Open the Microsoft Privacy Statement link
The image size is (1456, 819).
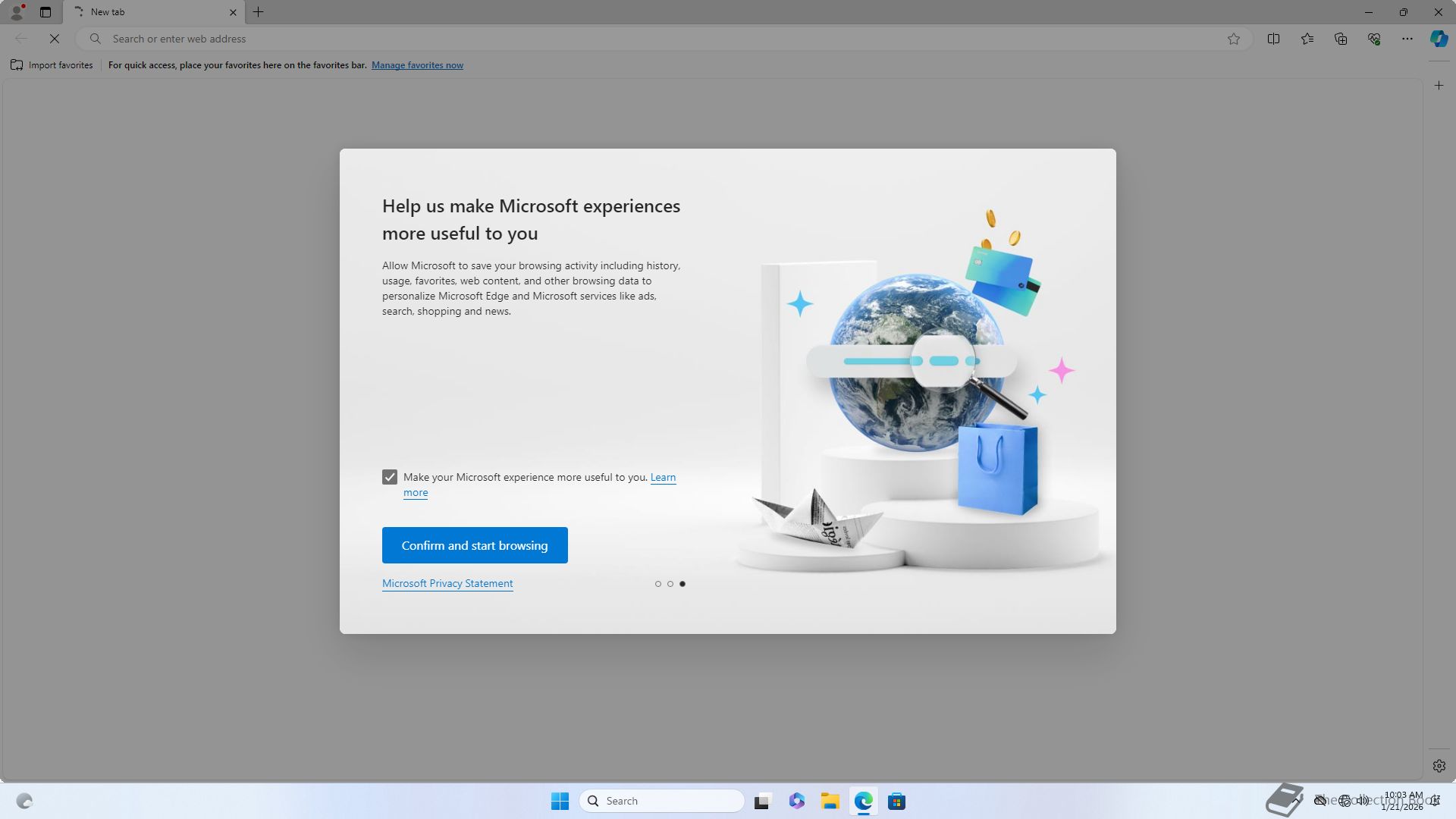447,583
